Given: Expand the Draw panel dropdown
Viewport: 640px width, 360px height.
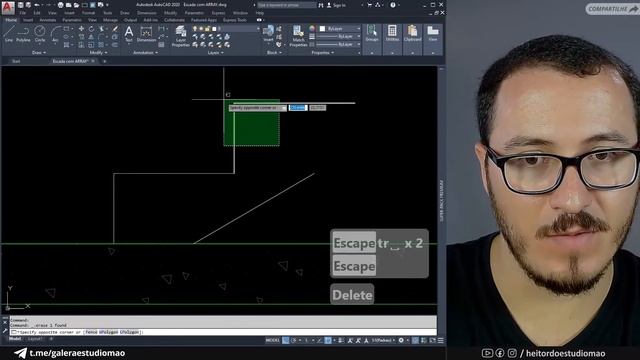Looking at the screenshot, I should tap(39, 53).
